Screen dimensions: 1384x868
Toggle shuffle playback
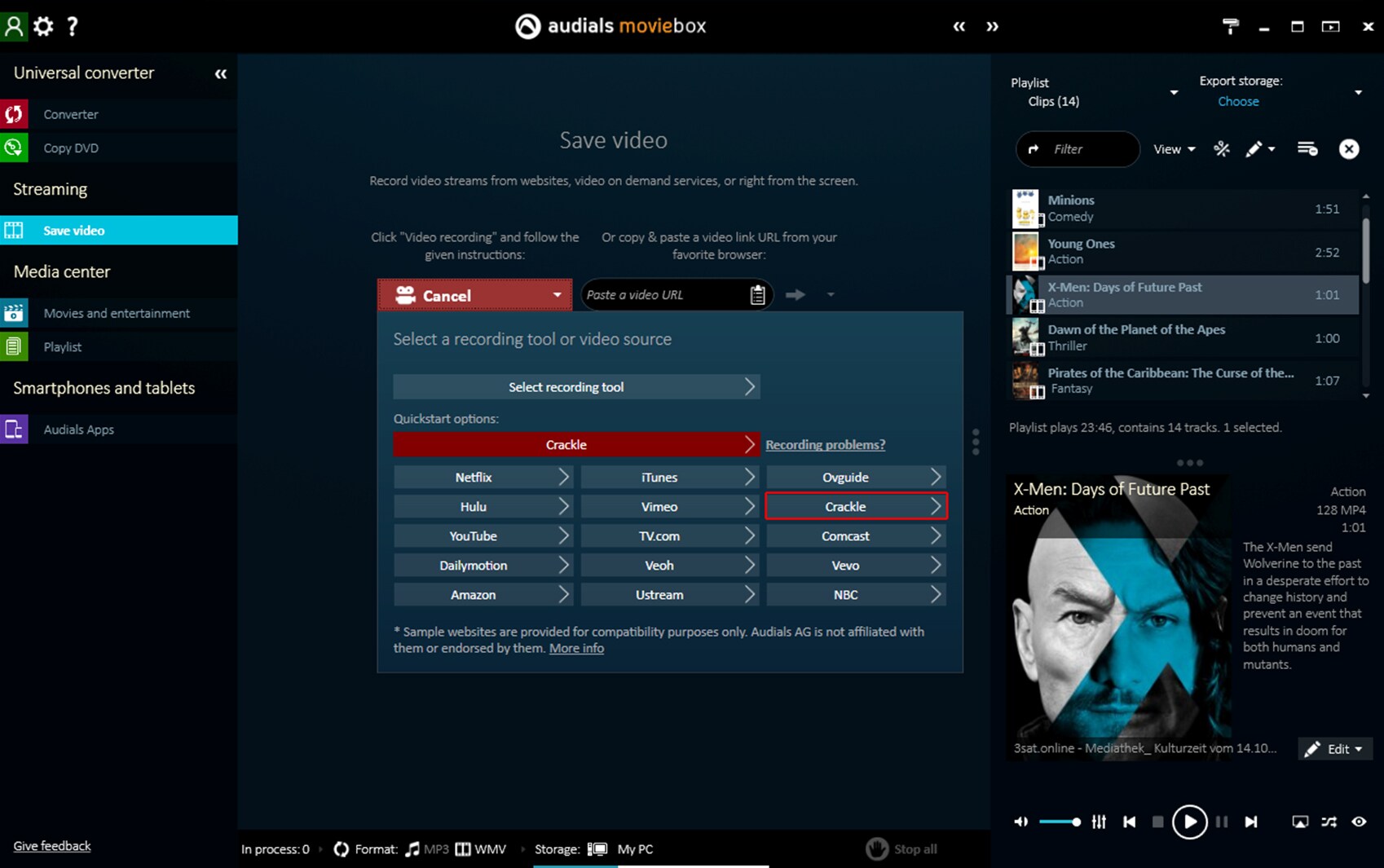point(1329,822)
